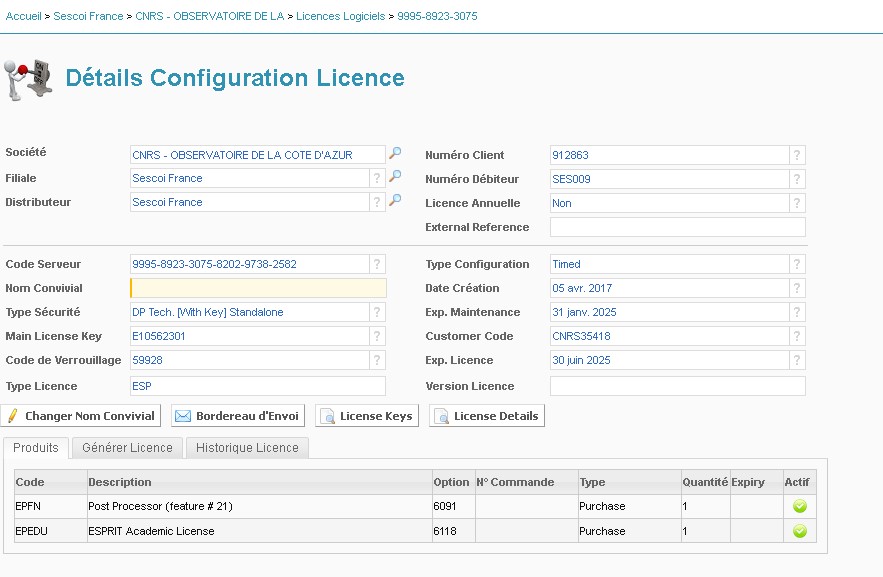Click the Numéro Client value 912863
The width and height of the screenshot is (883, 577).
coord(570,155)
